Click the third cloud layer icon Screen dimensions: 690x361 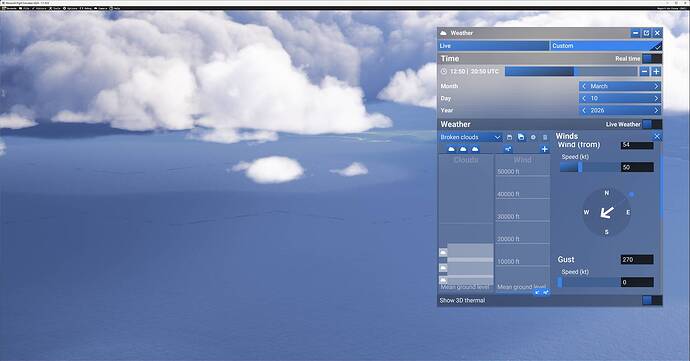pos(475,149)
